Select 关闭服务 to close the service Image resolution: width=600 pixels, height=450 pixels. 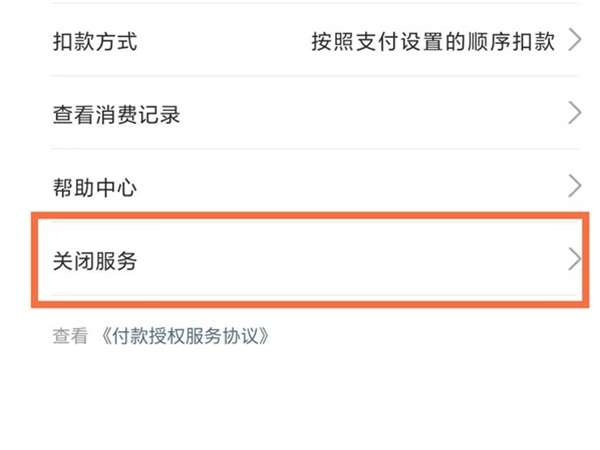[x=300, y=260]
